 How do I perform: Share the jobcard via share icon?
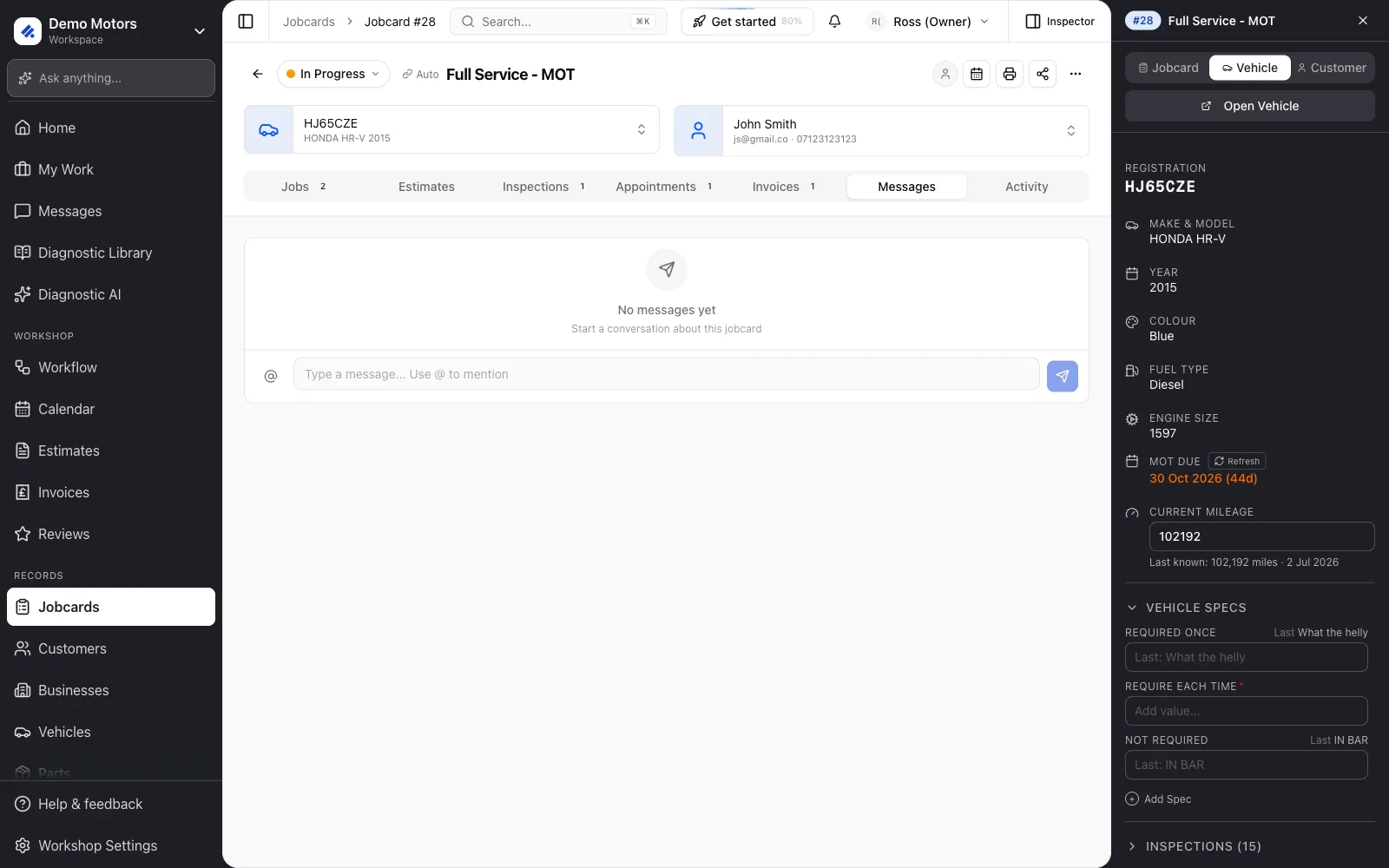click(x=1043, y=75)
